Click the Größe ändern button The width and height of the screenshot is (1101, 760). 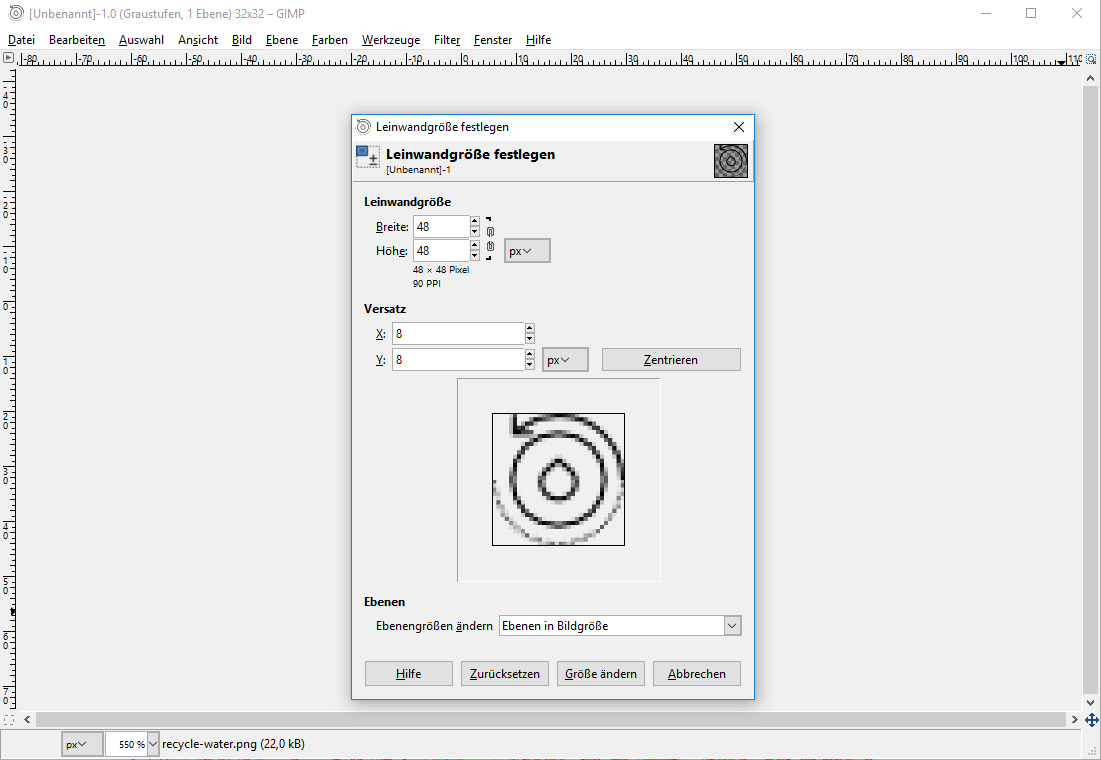600,673
